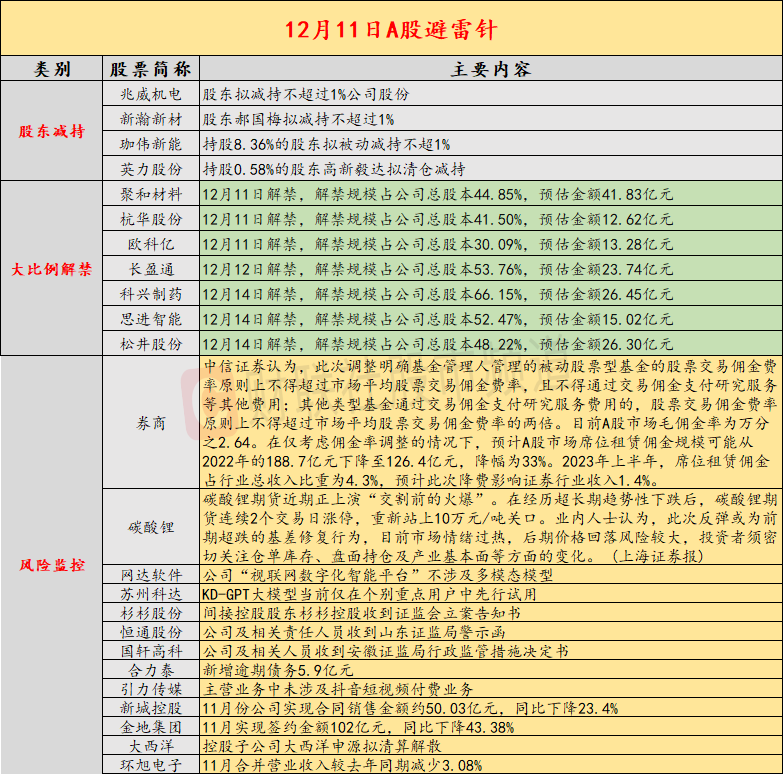Select stock name 引力传媒

point(151,689)
